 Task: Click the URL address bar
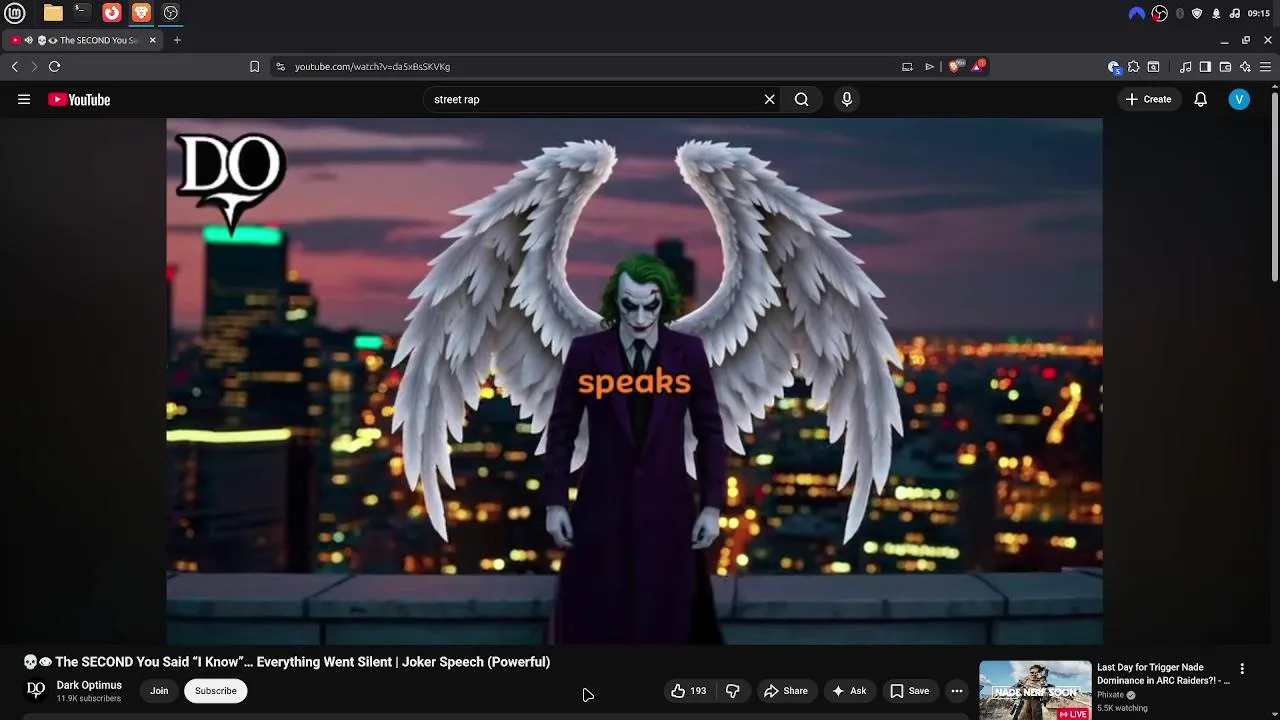(590, 67)
